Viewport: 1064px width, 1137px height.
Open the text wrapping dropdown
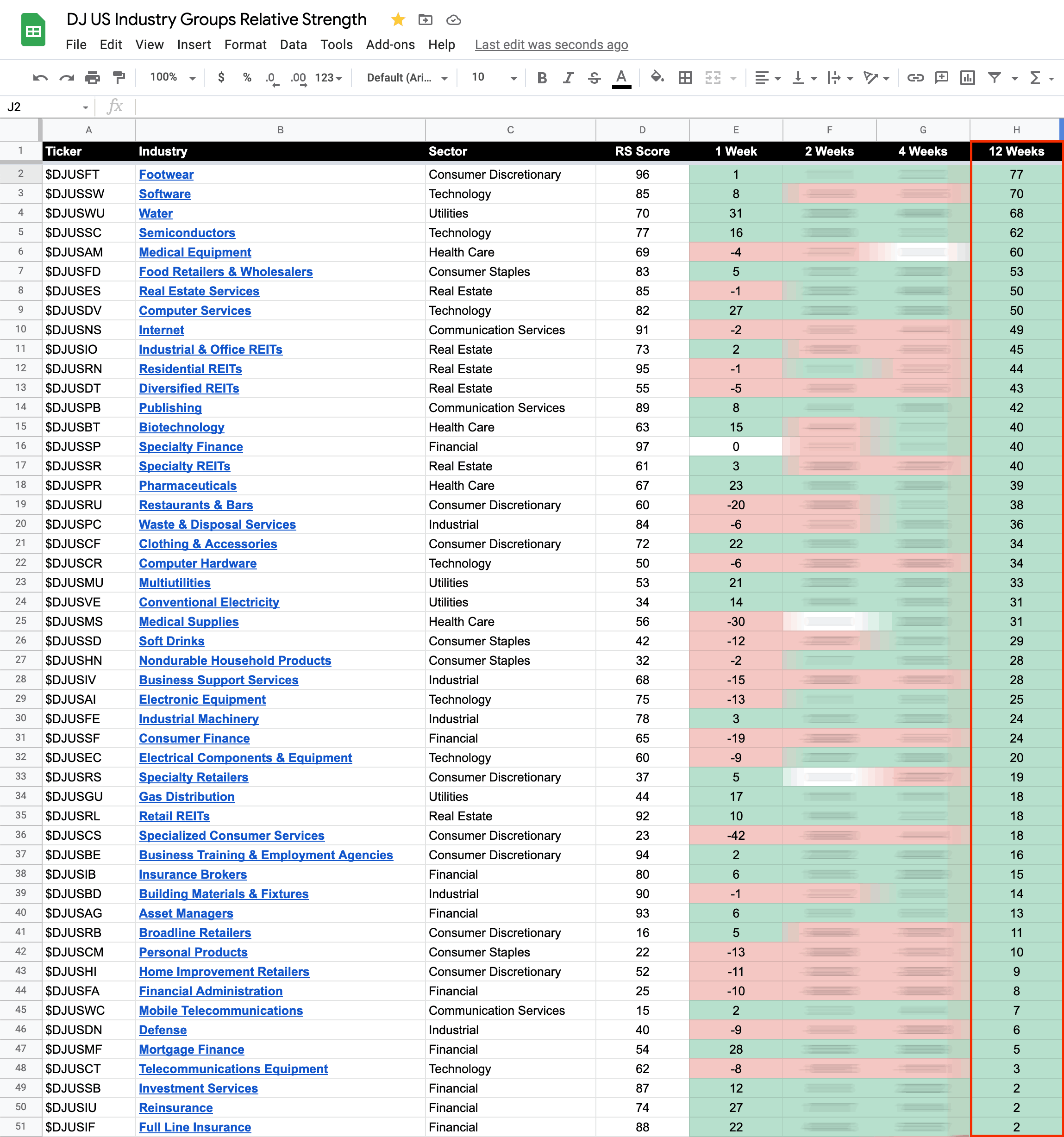[840, 78]
